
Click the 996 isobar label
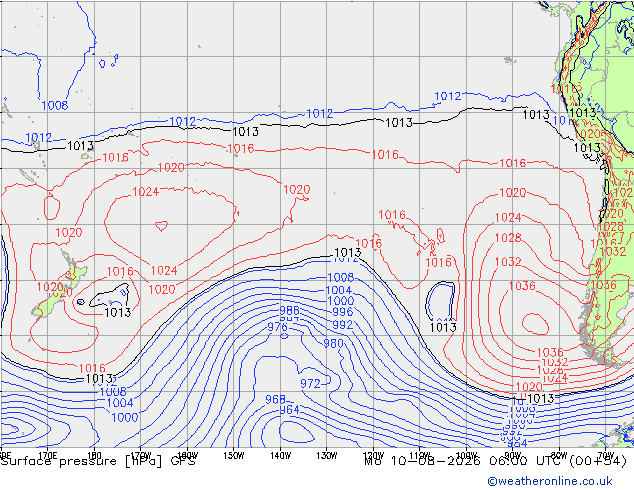pos(342,312)
